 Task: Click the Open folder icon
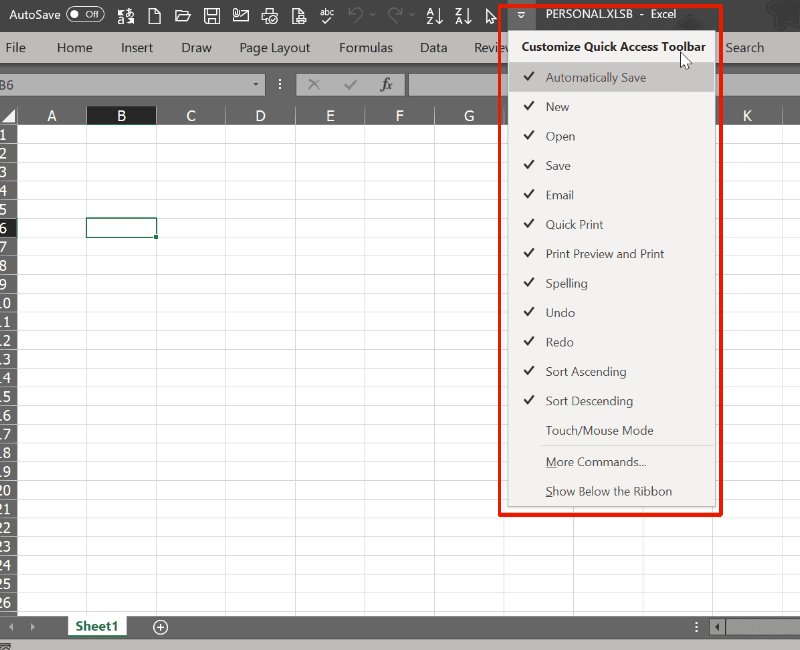[182, 16]
